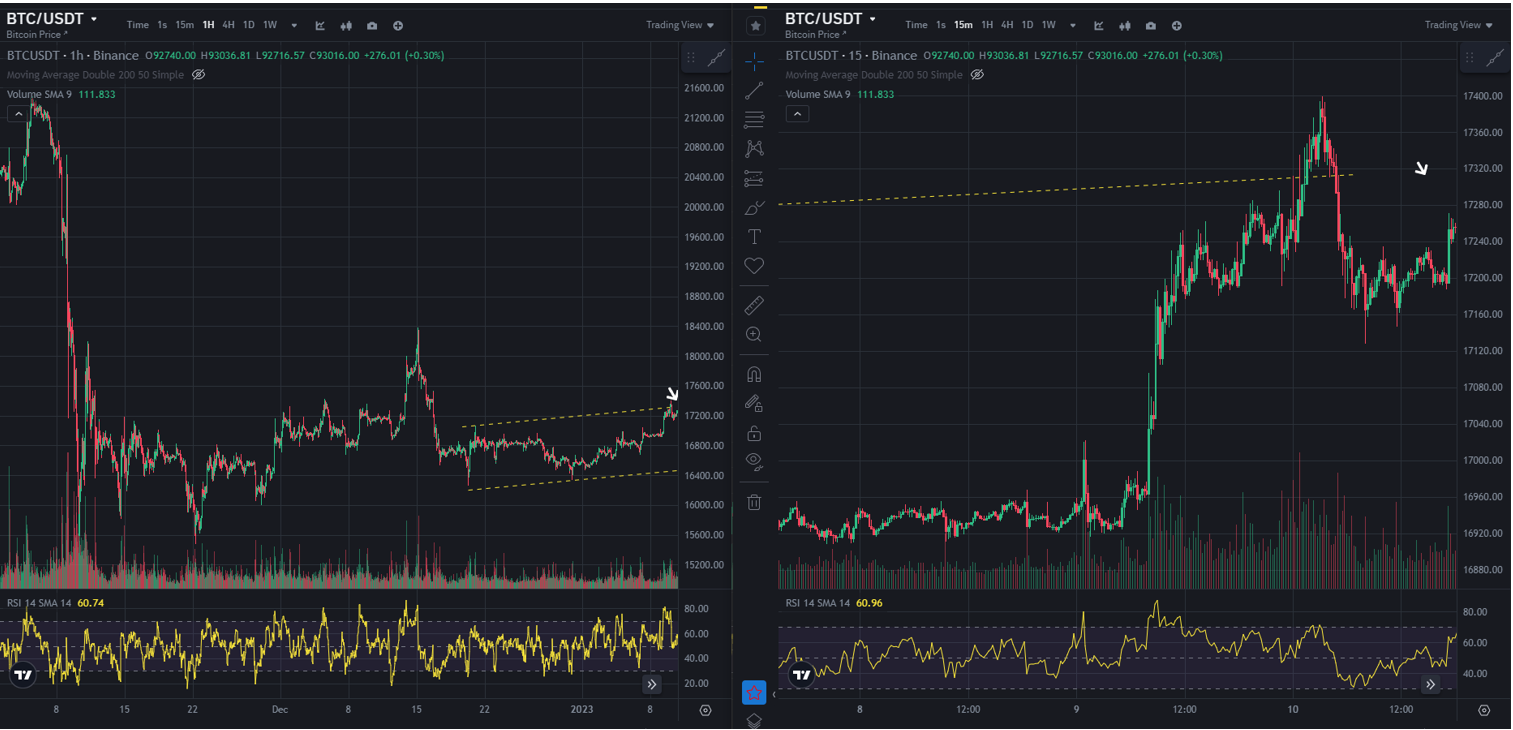Viewport: 1513px width, 730px height.
Task: Select 1W interval on right chart
Action: tap(1049, 25)
